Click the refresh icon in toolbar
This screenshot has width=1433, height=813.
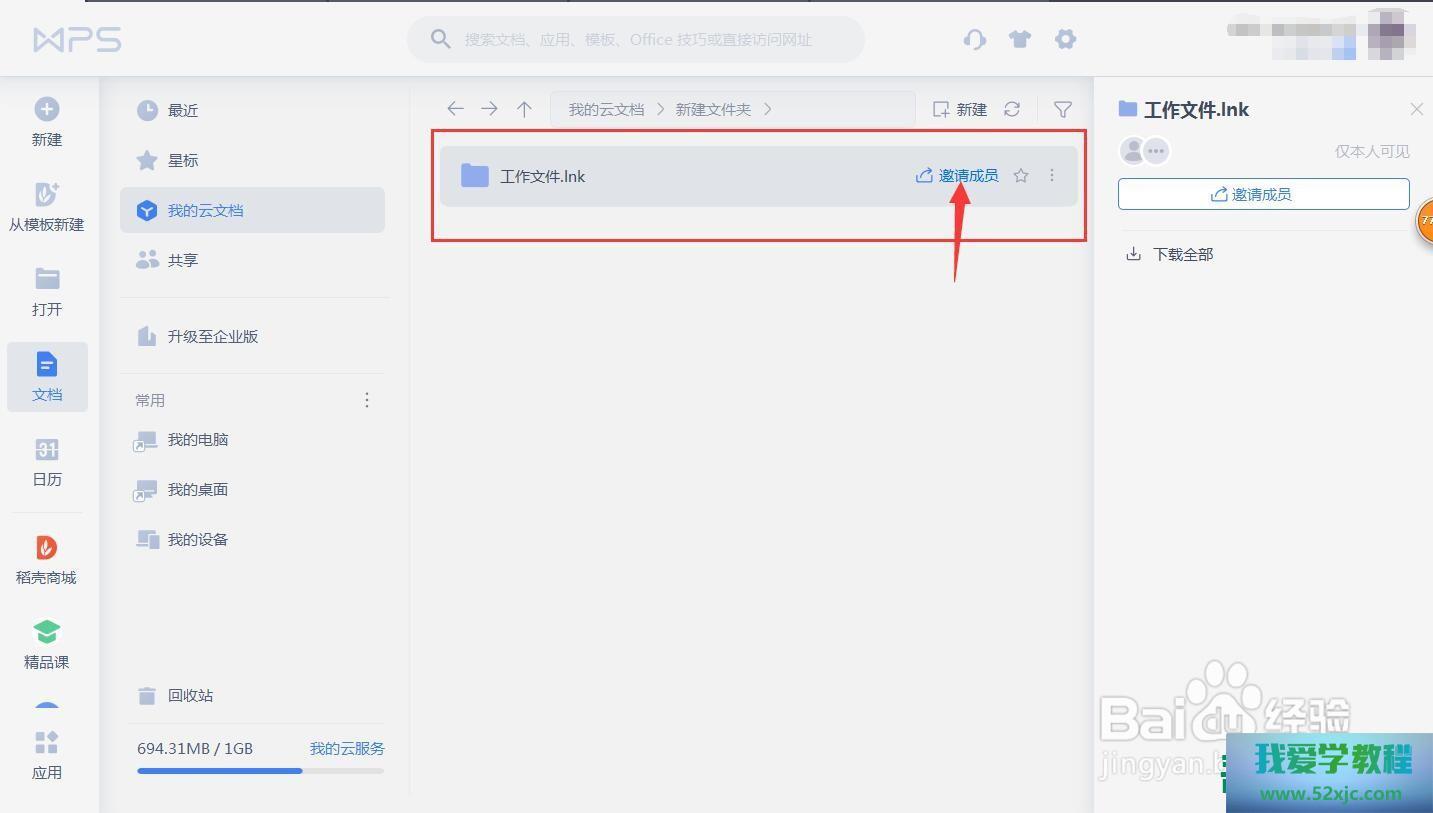point(1012,109)
